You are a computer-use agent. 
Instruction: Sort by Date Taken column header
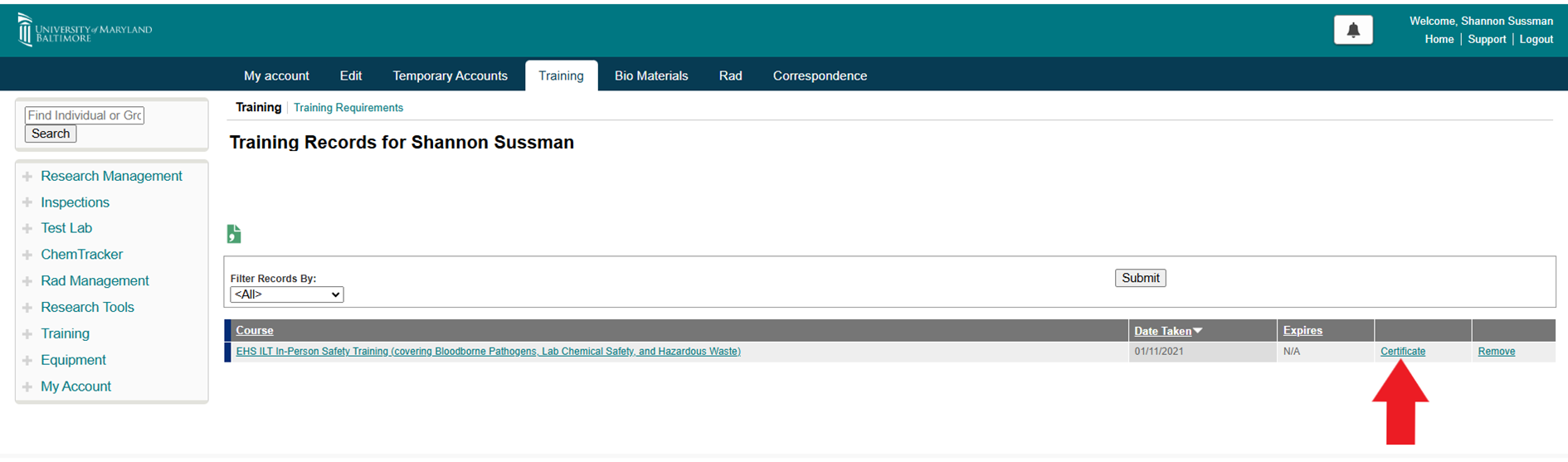tap(1162, 331)
